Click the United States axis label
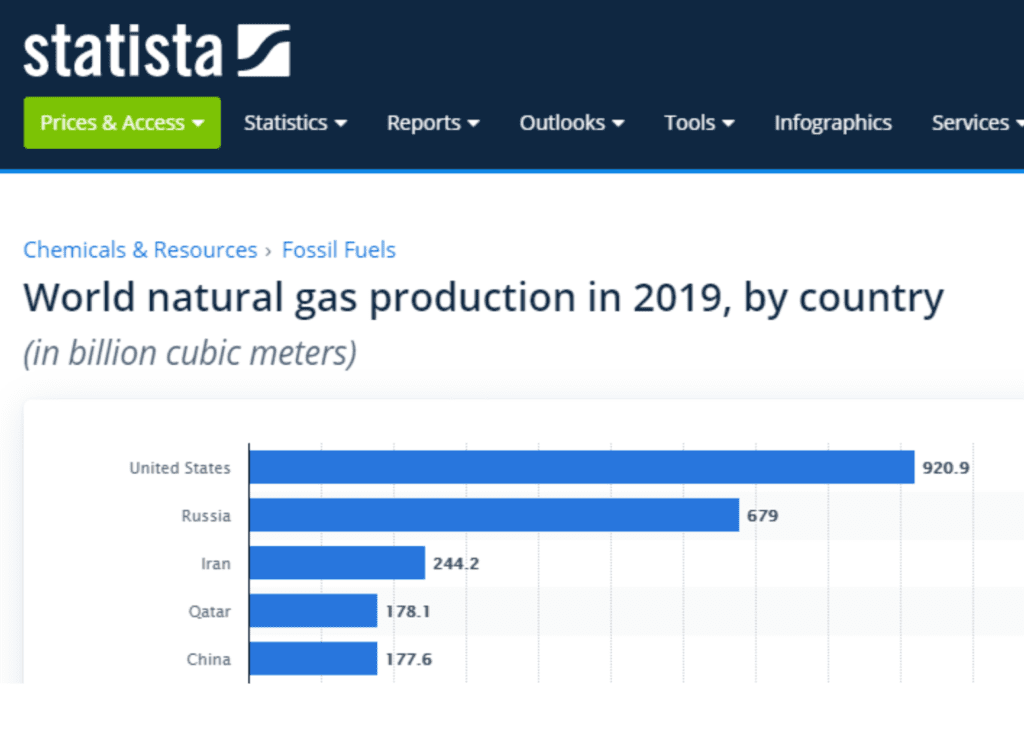The width and height of the screenshot is (1024, 729). (180, 468)
